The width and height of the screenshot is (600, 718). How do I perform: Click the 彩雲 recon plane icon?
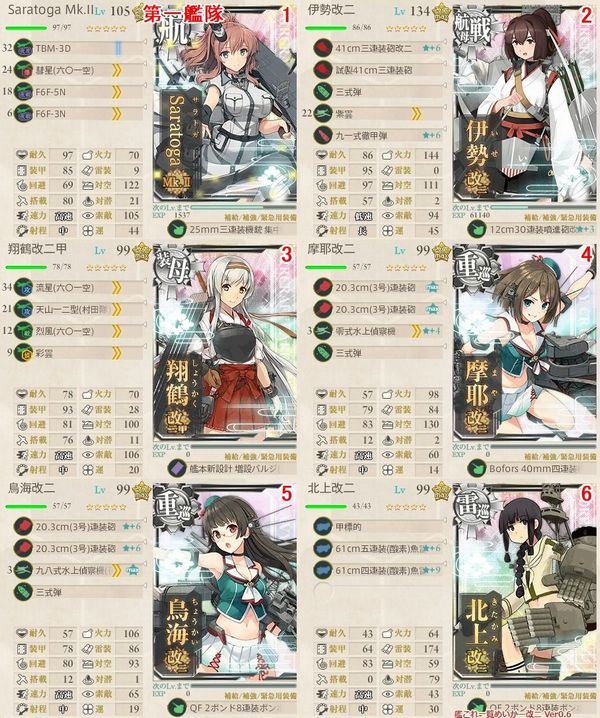pos(23,353)
